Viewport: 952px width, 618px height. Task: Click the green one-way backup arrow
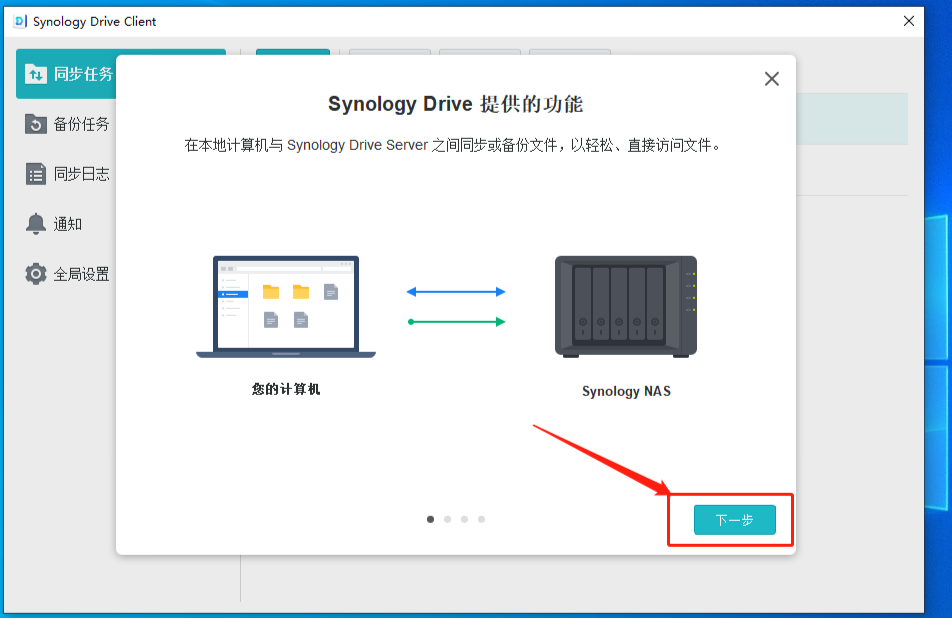[456, 321]
